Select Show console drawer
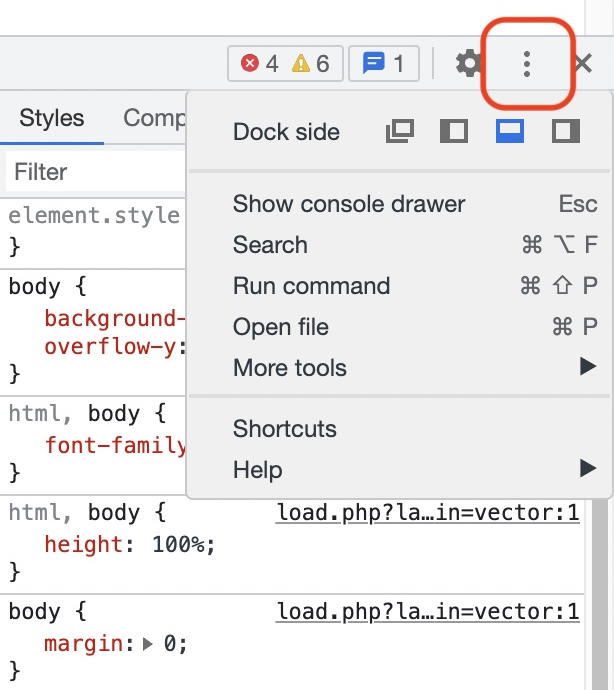Image resolution: width=614 pixels, height=690 pixels. coord(400,204)
